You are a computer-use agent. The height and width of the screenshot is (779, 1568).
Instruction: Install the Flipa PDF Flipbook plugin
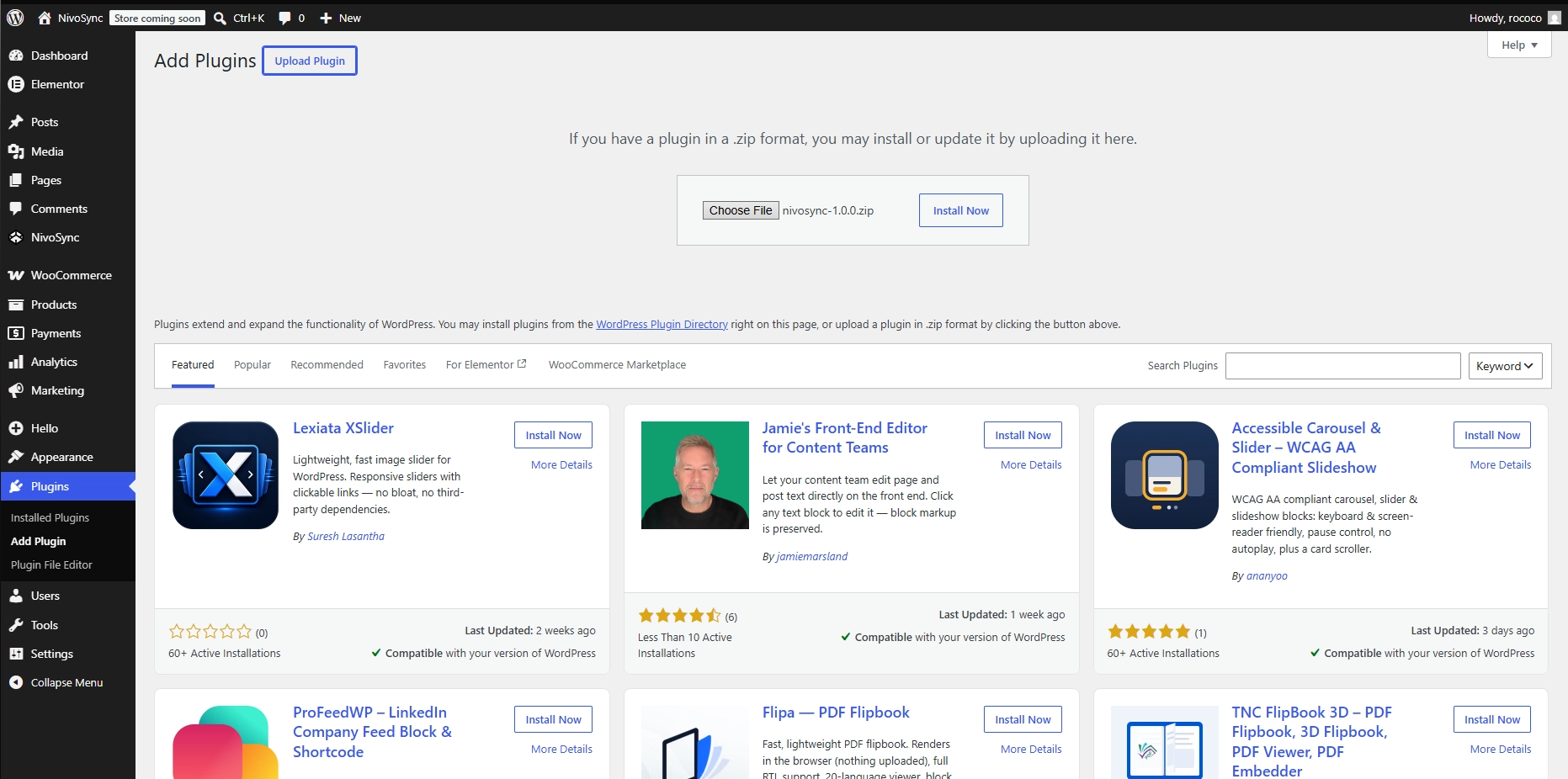pyautogui.click(x=1023, y=719)
